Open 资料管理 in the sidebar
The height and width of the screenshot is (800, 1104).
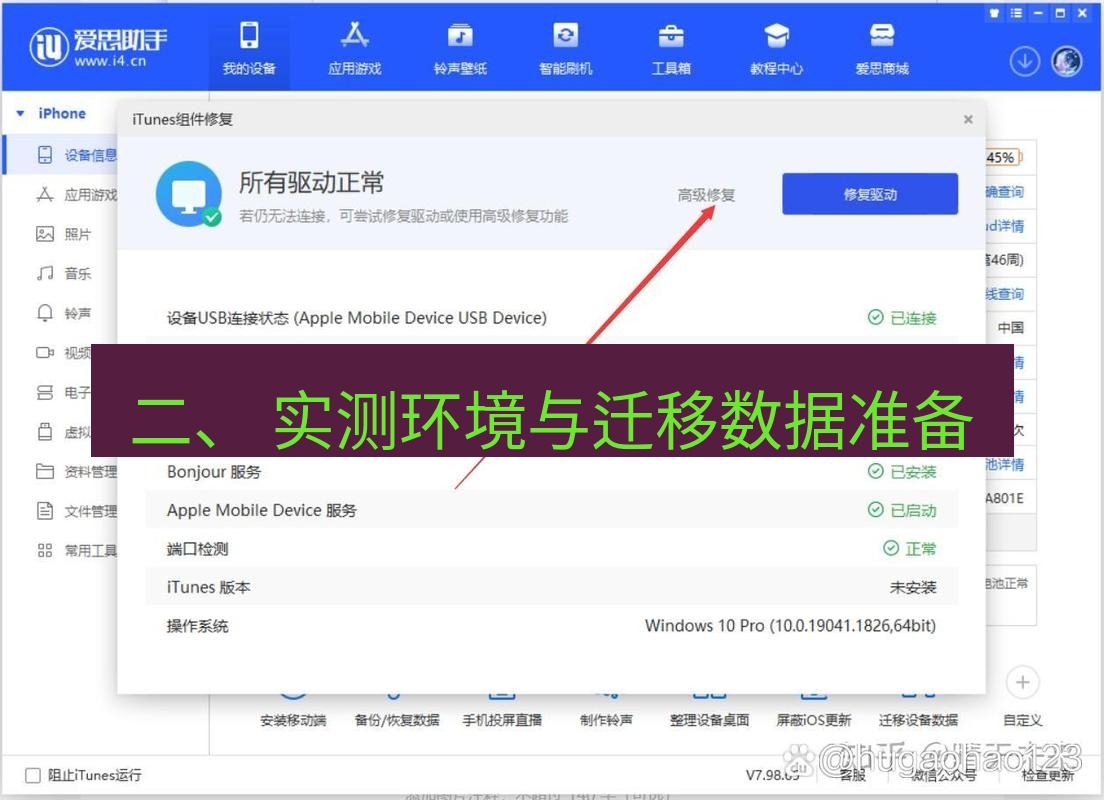pos(76,472)
